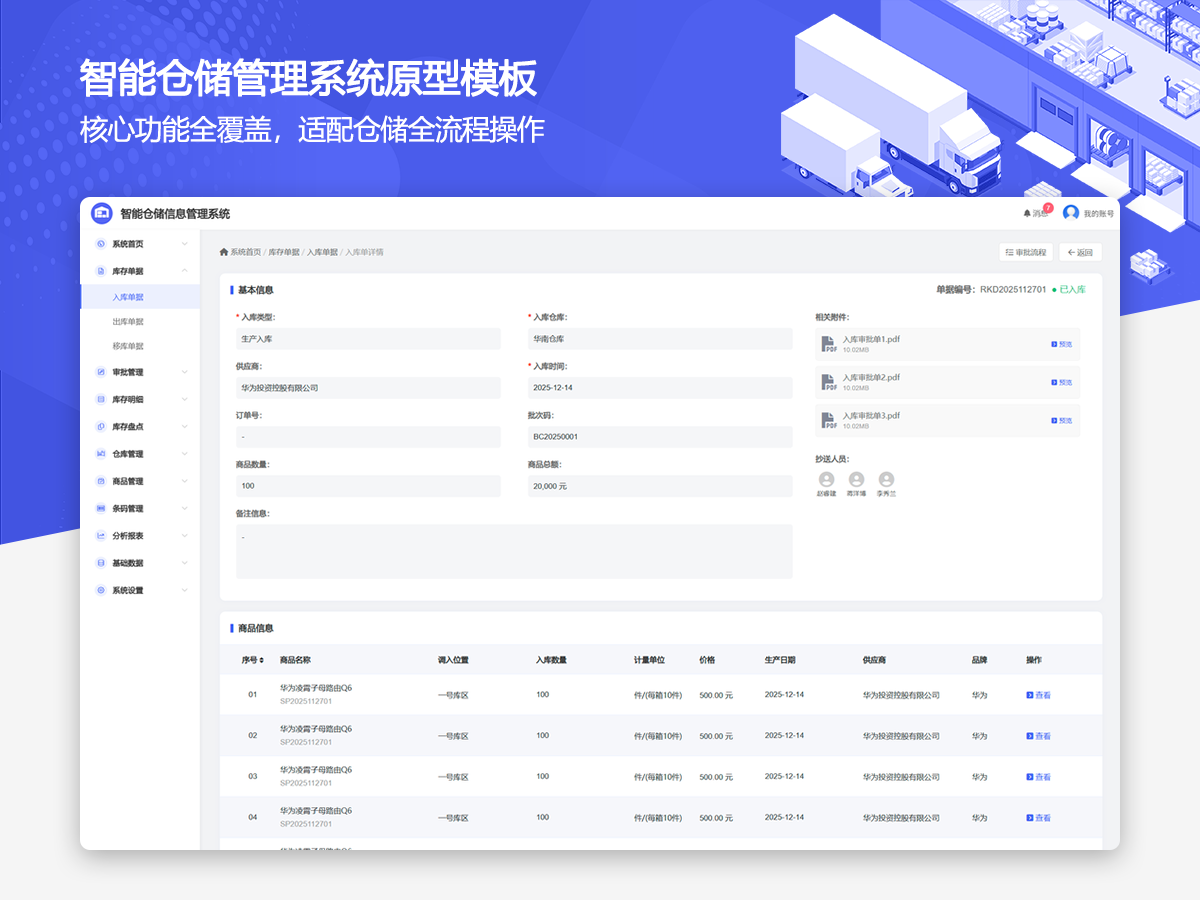
Task: Click the 备注信息 text area
Action: point(514,551)
